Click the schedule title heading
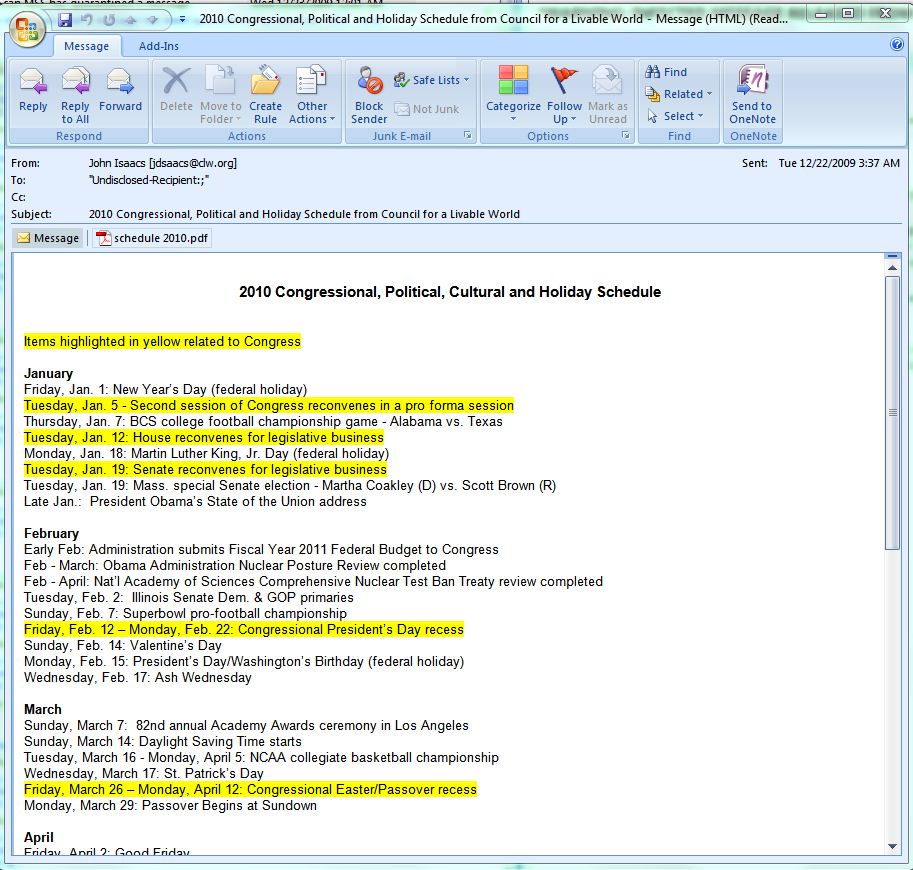This screenshot has width=913, height=870. pos(450,292)
